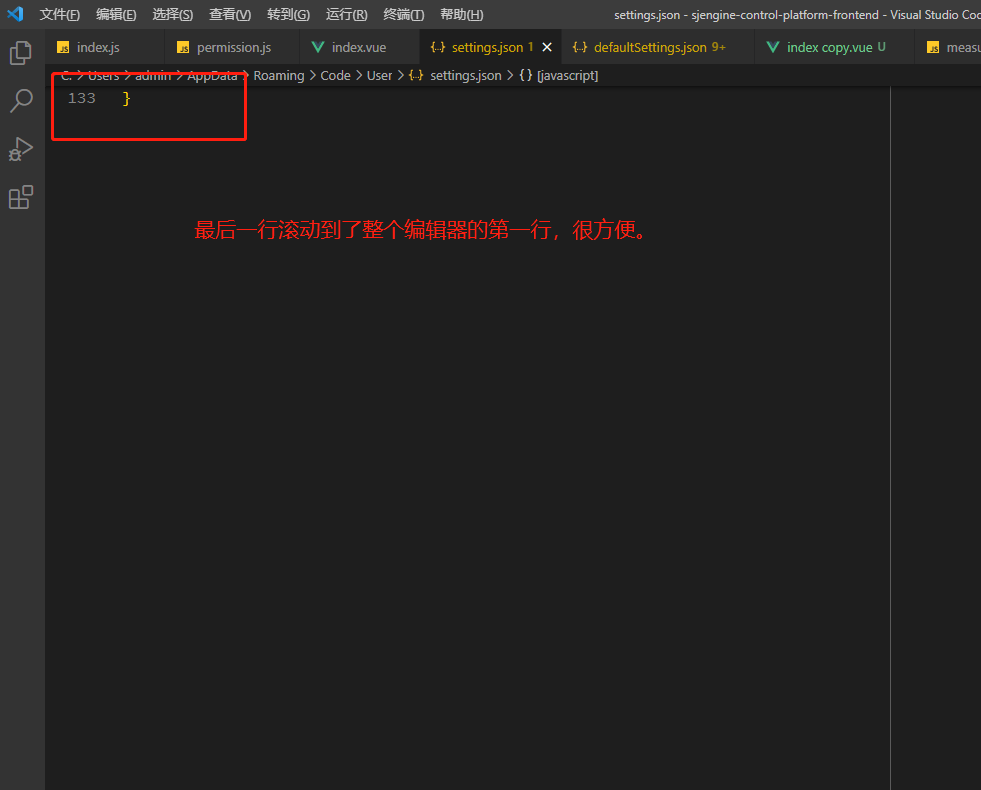Close the settings.json tab
981x790 pixels.
547,47
